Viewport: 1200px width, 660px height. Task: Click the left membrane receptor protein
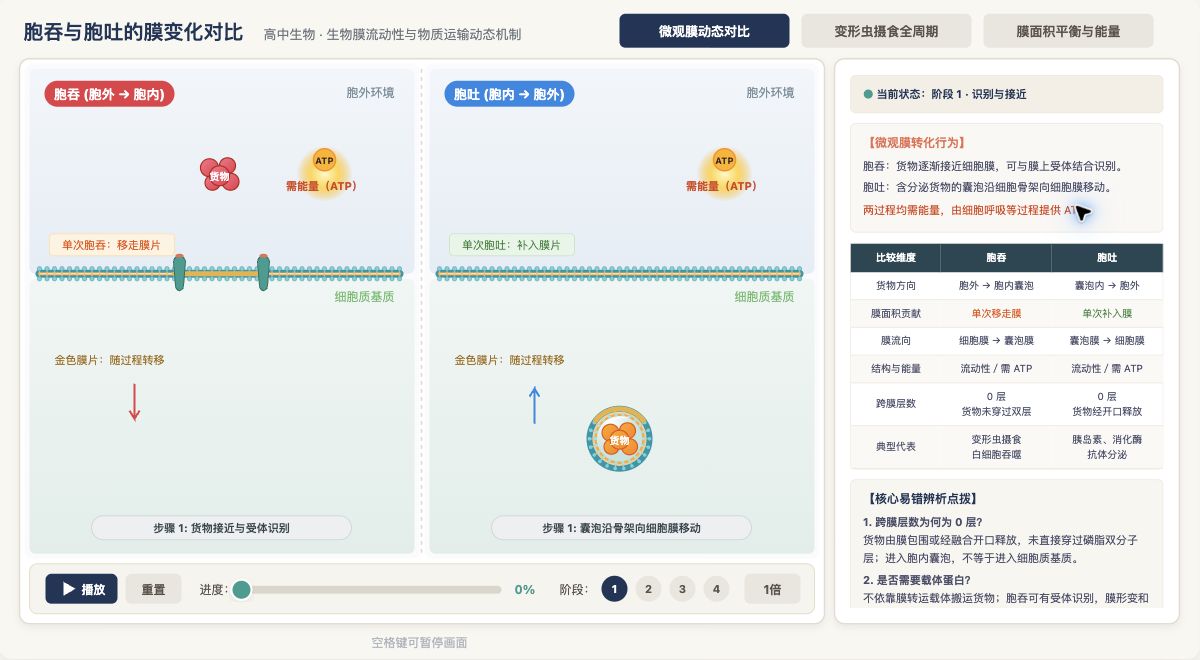point(179,273)
